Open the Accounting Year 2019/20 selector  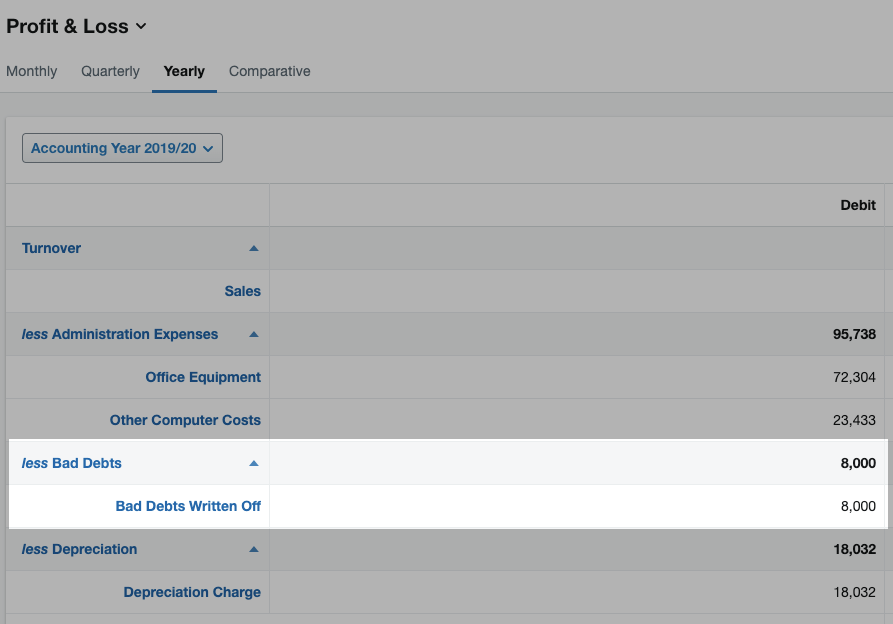point(122,147)
